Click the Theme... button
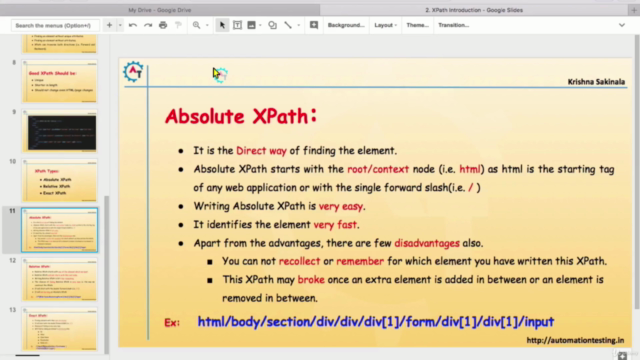The image size is (640, 360). [x=417, y=25]
